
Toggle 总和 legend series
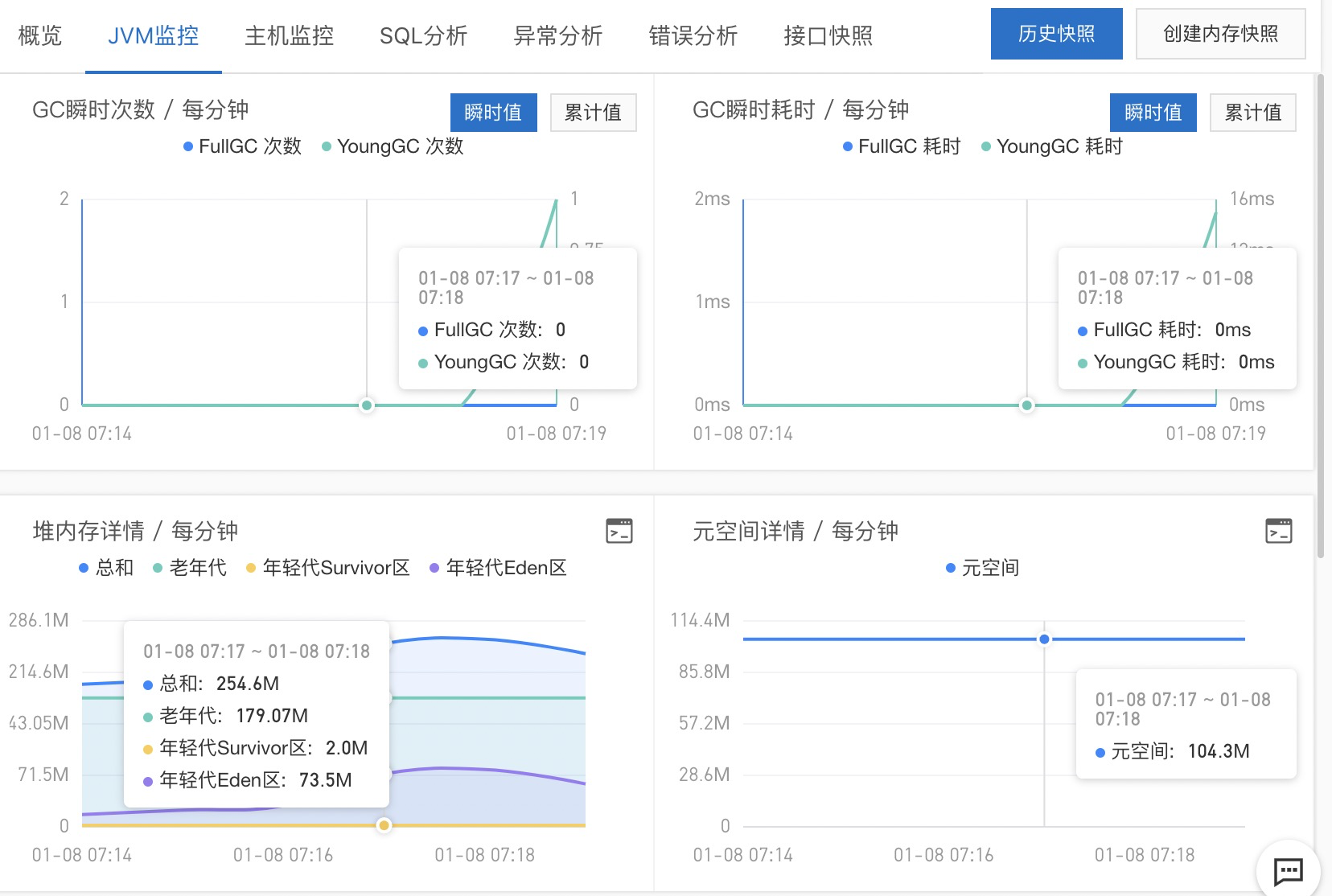106,568
